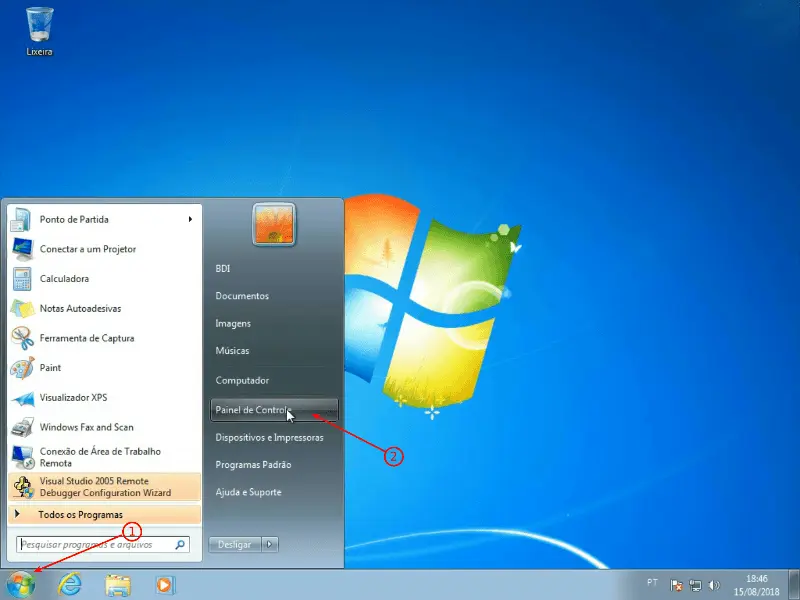Click the Conectar a um Projetor icon
Viewport: 800px width, 600px height.
tap(22, 249)
